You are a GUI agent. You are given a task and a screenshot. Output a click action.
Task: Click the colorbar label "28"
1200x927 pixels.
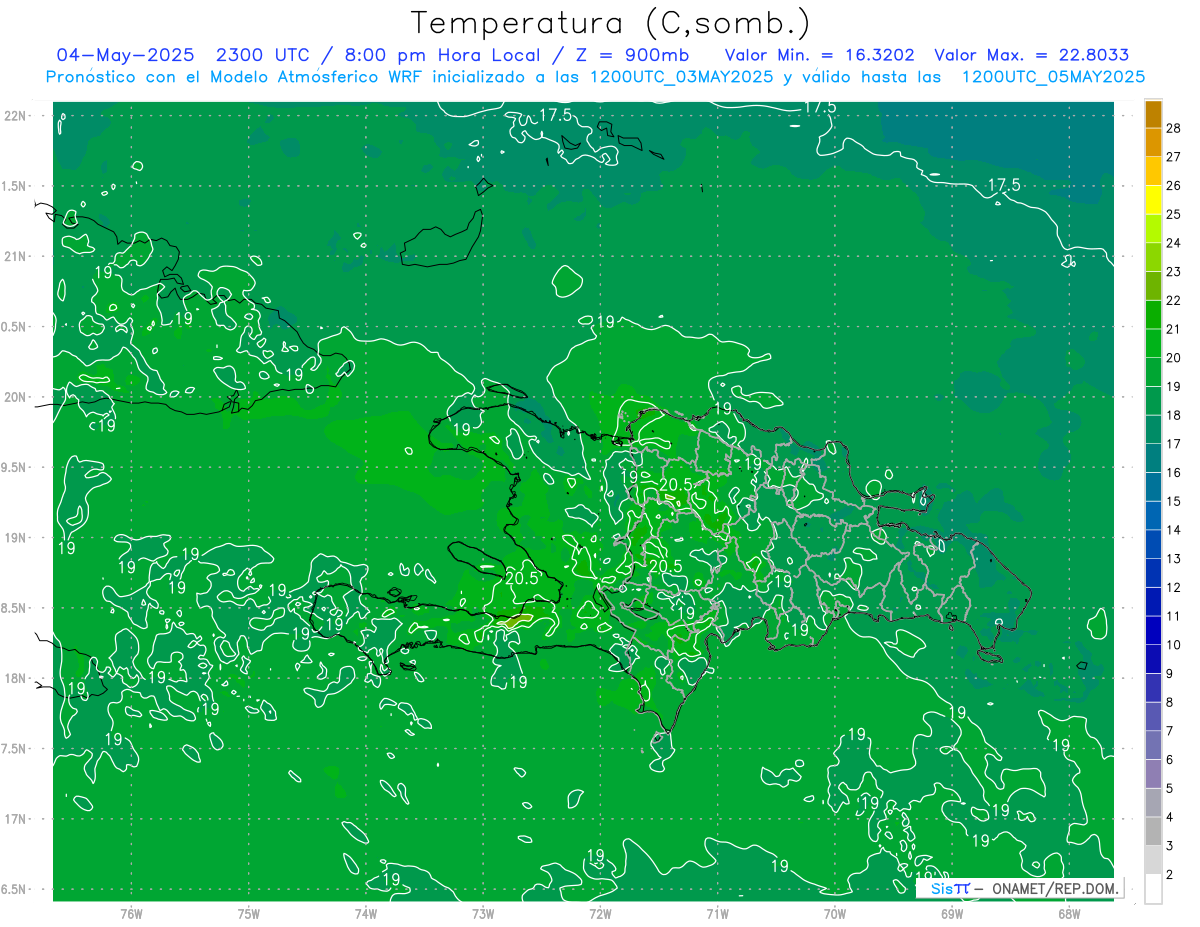click(x=1174, y=128)
